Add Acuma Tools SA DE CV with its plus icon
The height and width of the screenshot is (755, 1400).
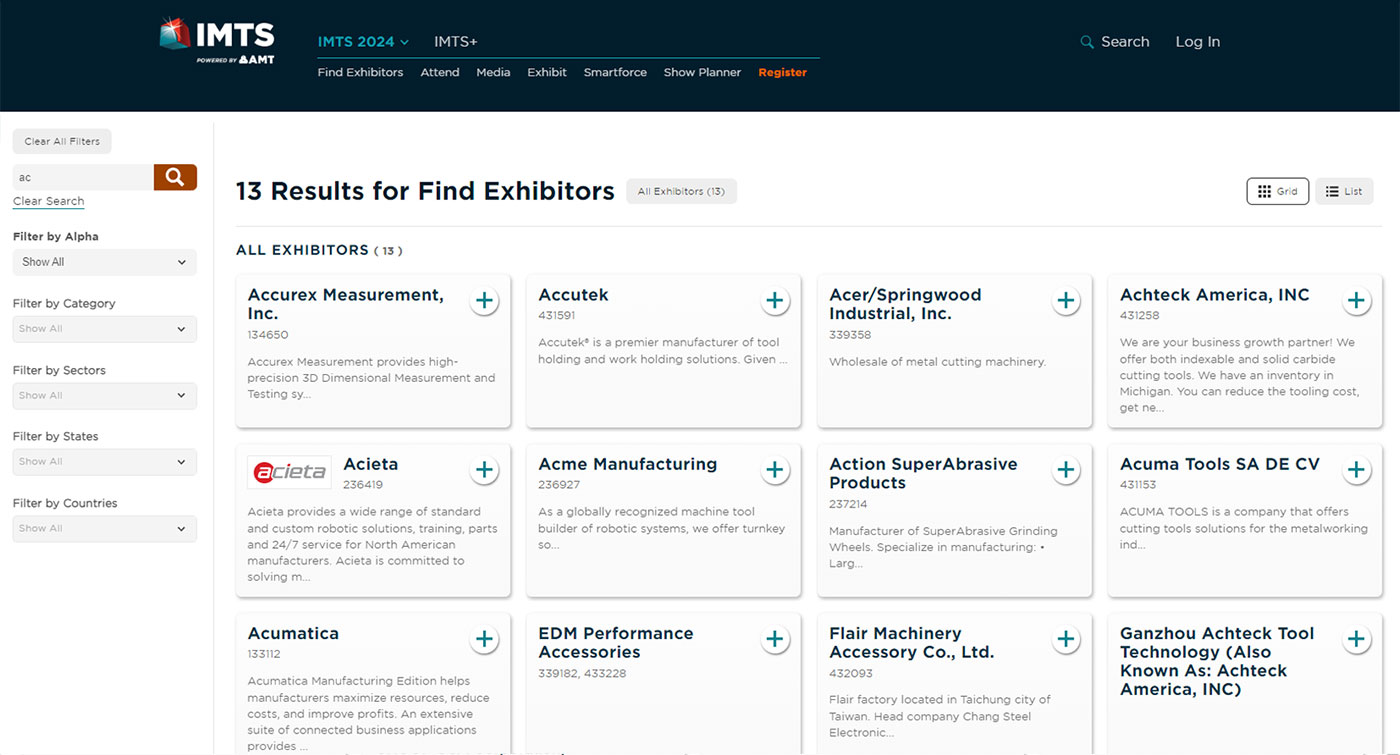[1356, 469]
